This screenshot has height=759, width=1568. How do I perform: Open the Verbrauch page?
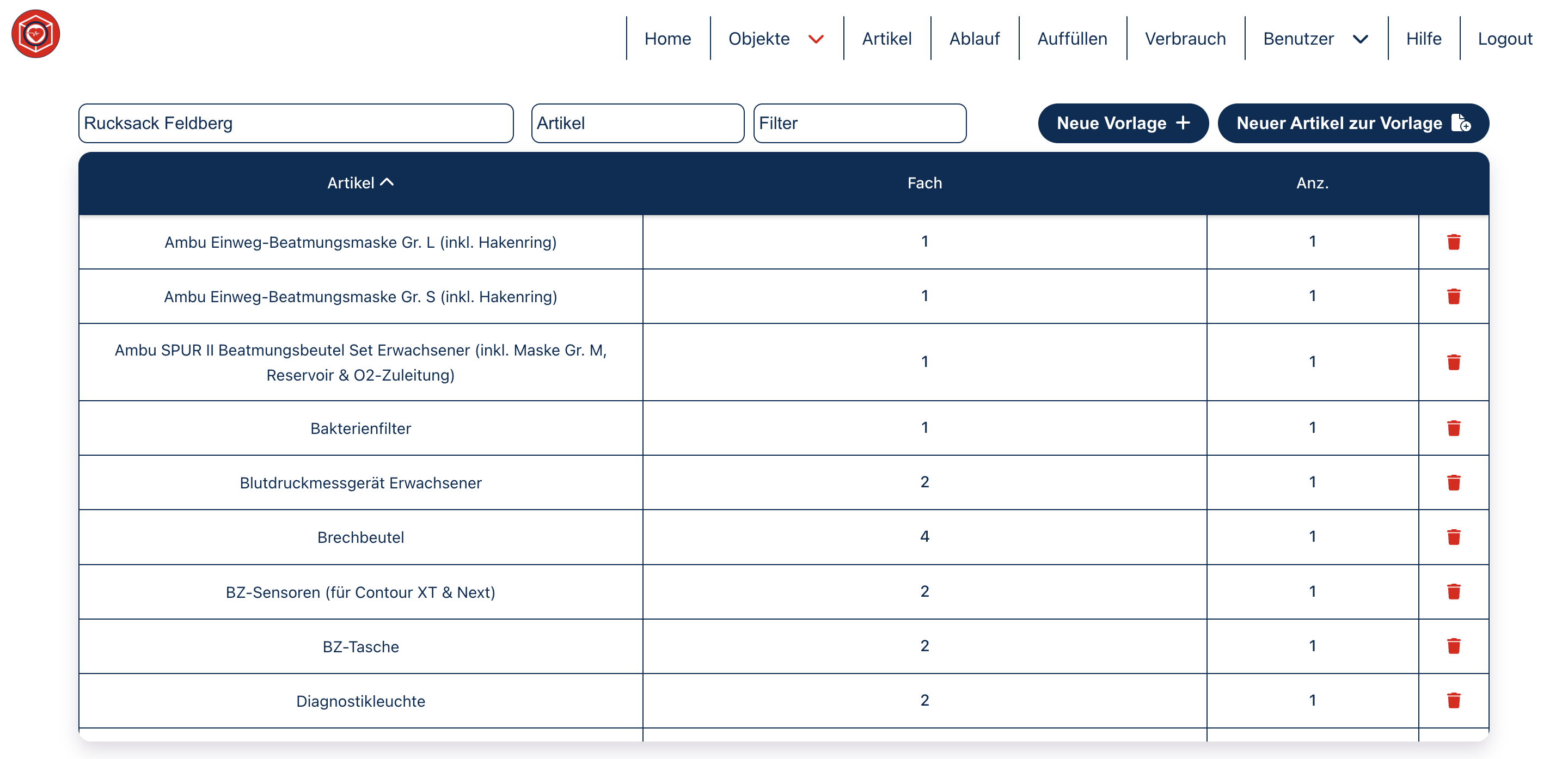click(1185, 39)
